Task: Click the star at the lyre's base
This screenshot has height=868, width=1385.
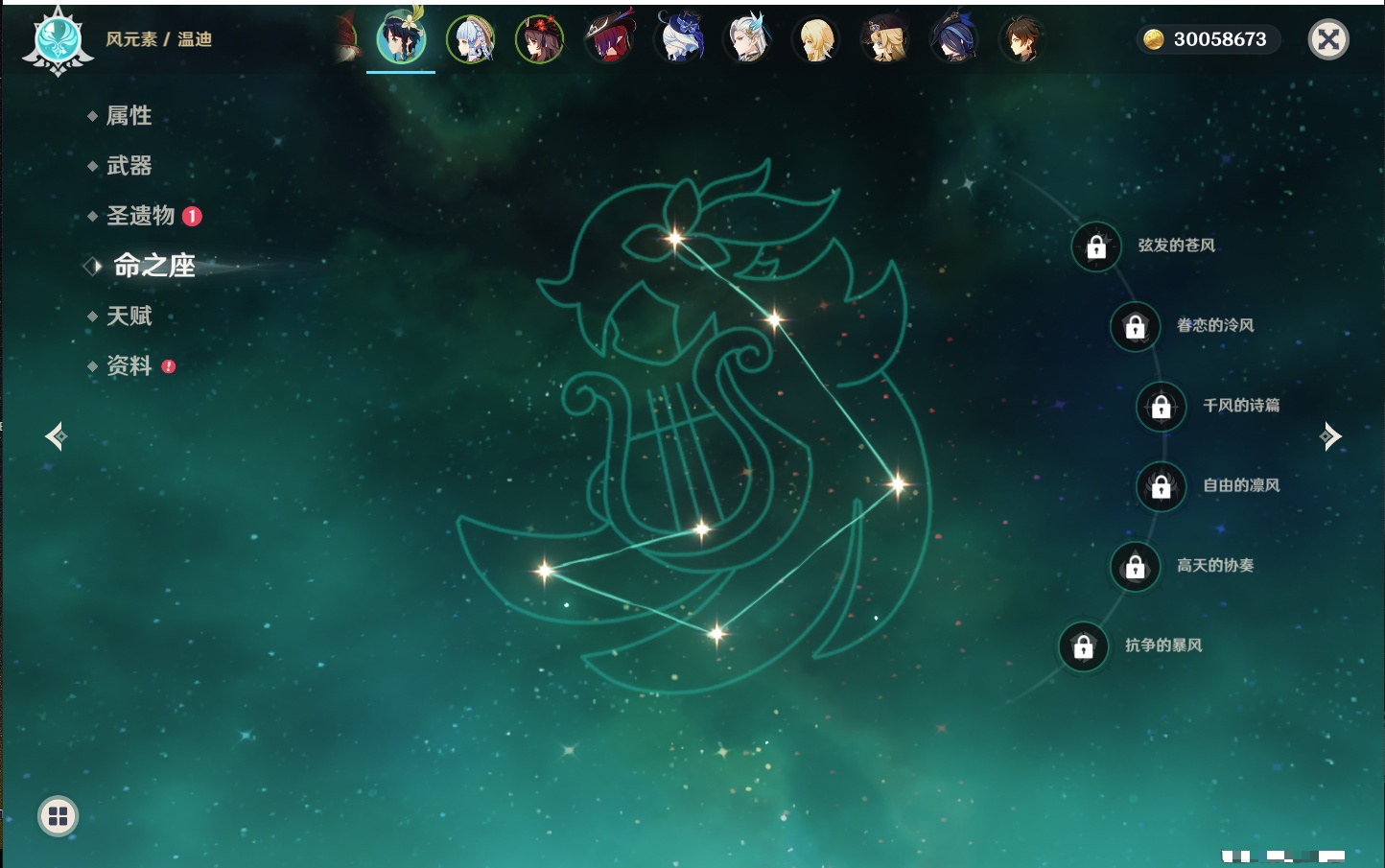Action: pyautogui.click(x=702, y=528)
